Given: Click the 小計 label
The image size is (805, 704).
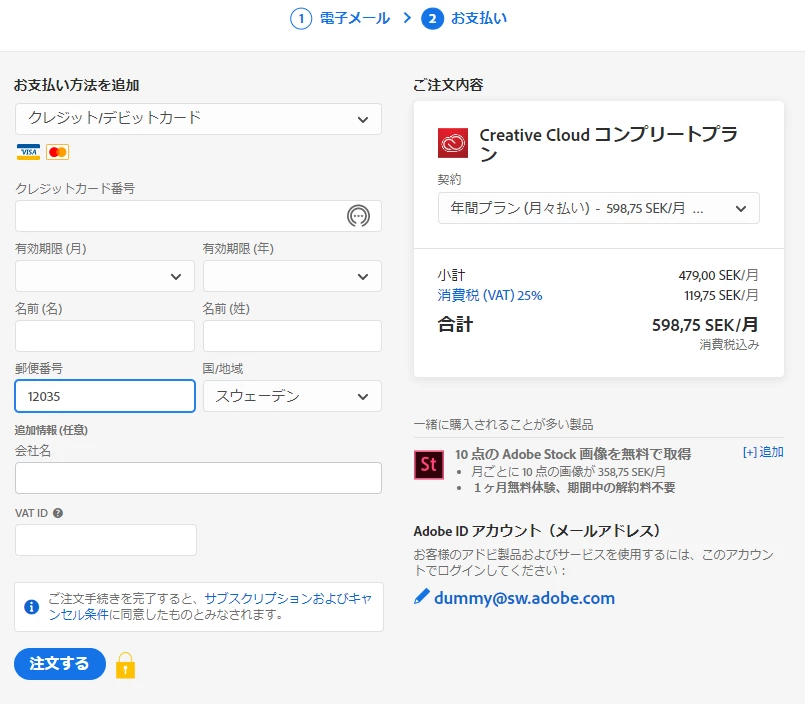Looking at the screenshot, I should tap(451, 275).
